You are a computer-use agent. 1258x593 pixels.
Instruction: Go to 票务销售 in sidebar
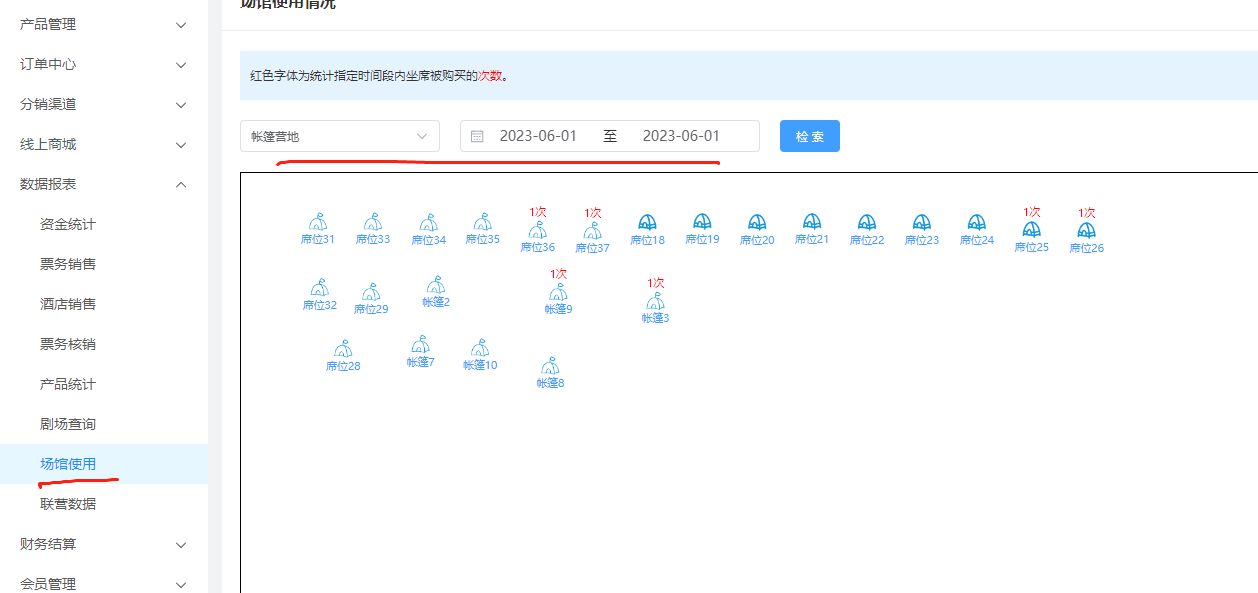click(x=68, y=264)
